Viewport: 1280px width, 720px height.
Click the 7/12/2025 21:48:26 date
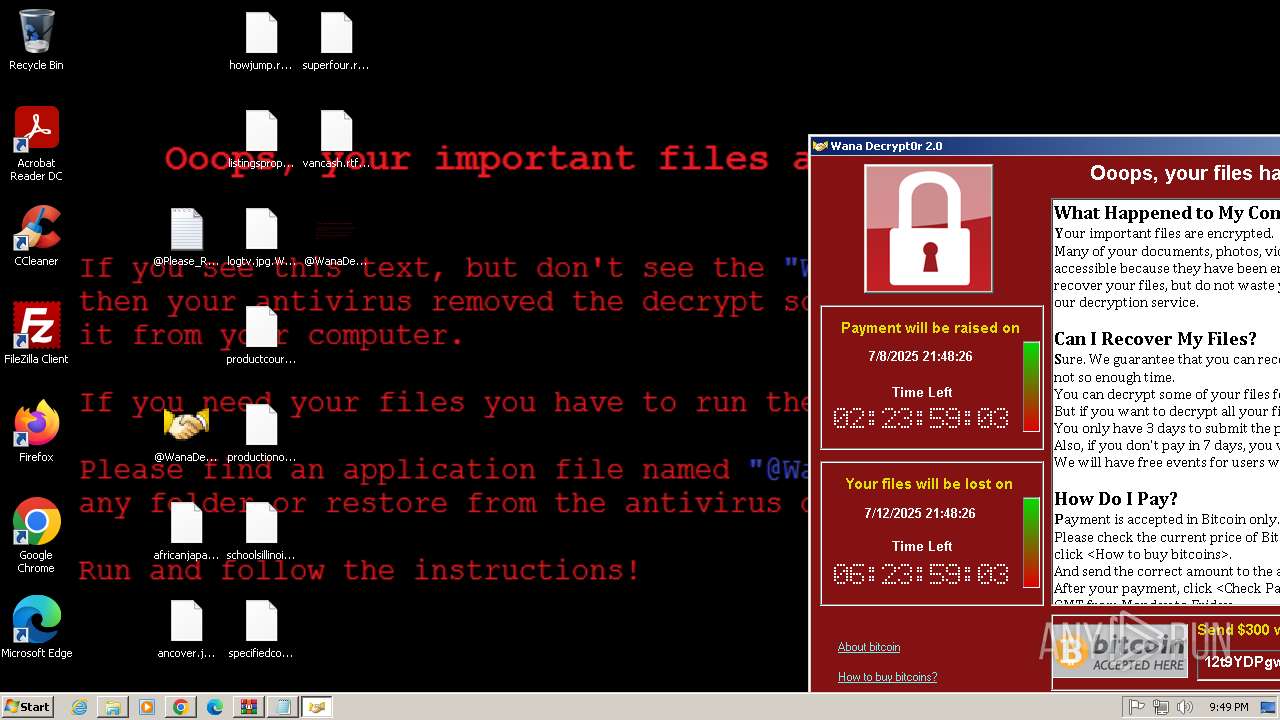pos(920,513)
